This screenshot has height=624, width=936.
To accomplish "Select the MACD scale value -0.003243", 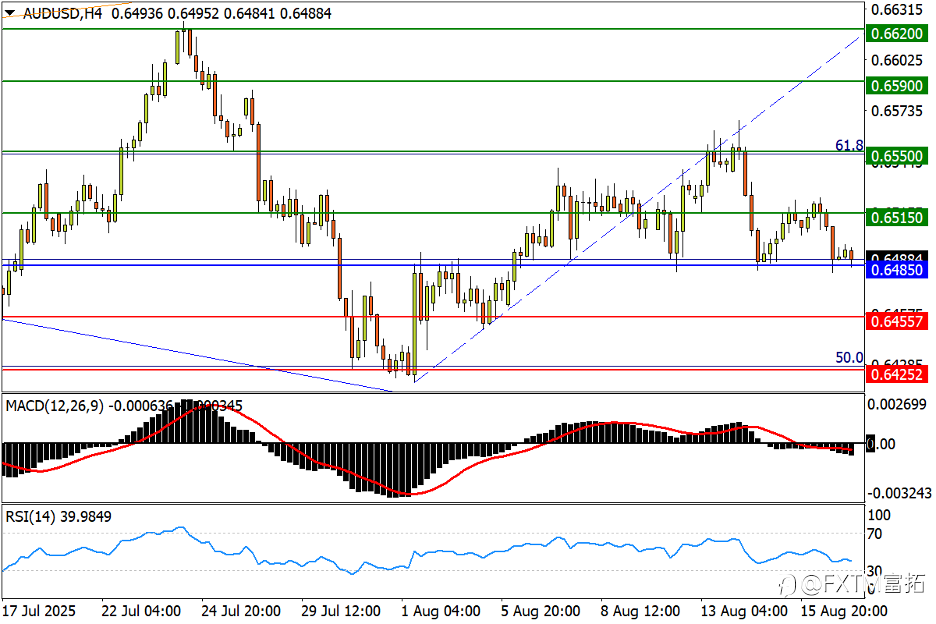I will point(899,493).
